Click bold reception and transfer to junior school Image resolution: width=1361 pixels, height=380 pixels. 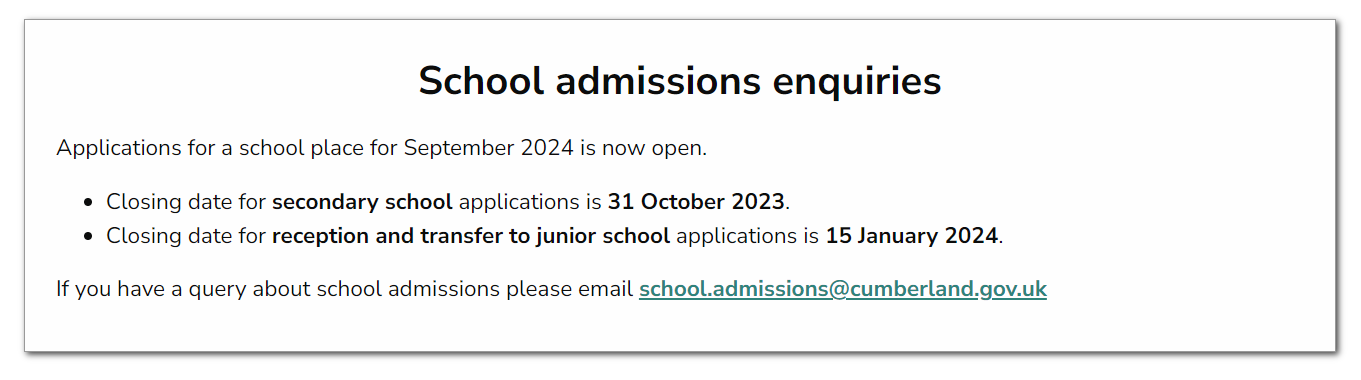coord(471,237)
